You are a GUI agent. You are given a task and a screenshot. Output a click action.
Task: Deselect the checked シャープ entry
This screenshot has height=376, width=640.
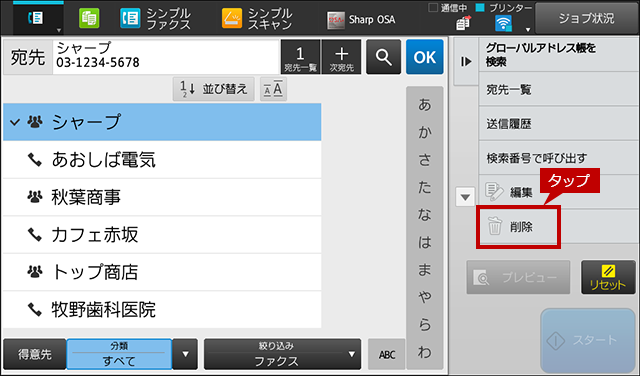point(162,122)
